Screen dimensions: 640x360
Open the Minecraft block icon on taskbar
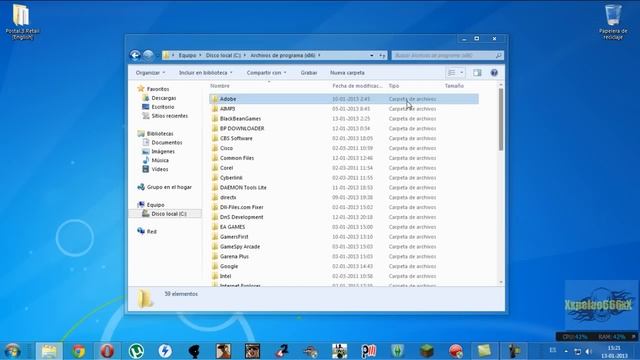[x=427, y=351]
